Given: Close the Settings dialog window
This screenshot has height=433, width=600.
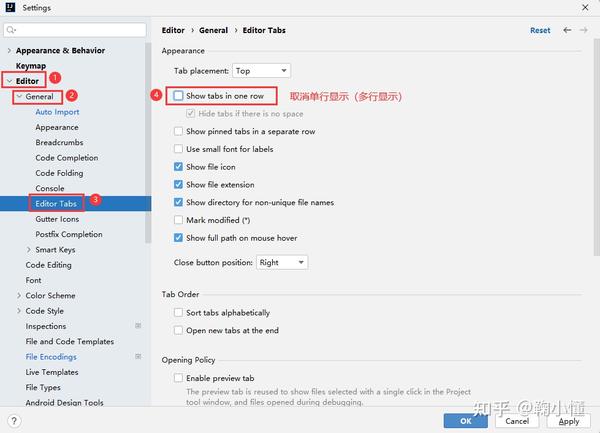Looking at the screenshot, I should coord(585,7).
